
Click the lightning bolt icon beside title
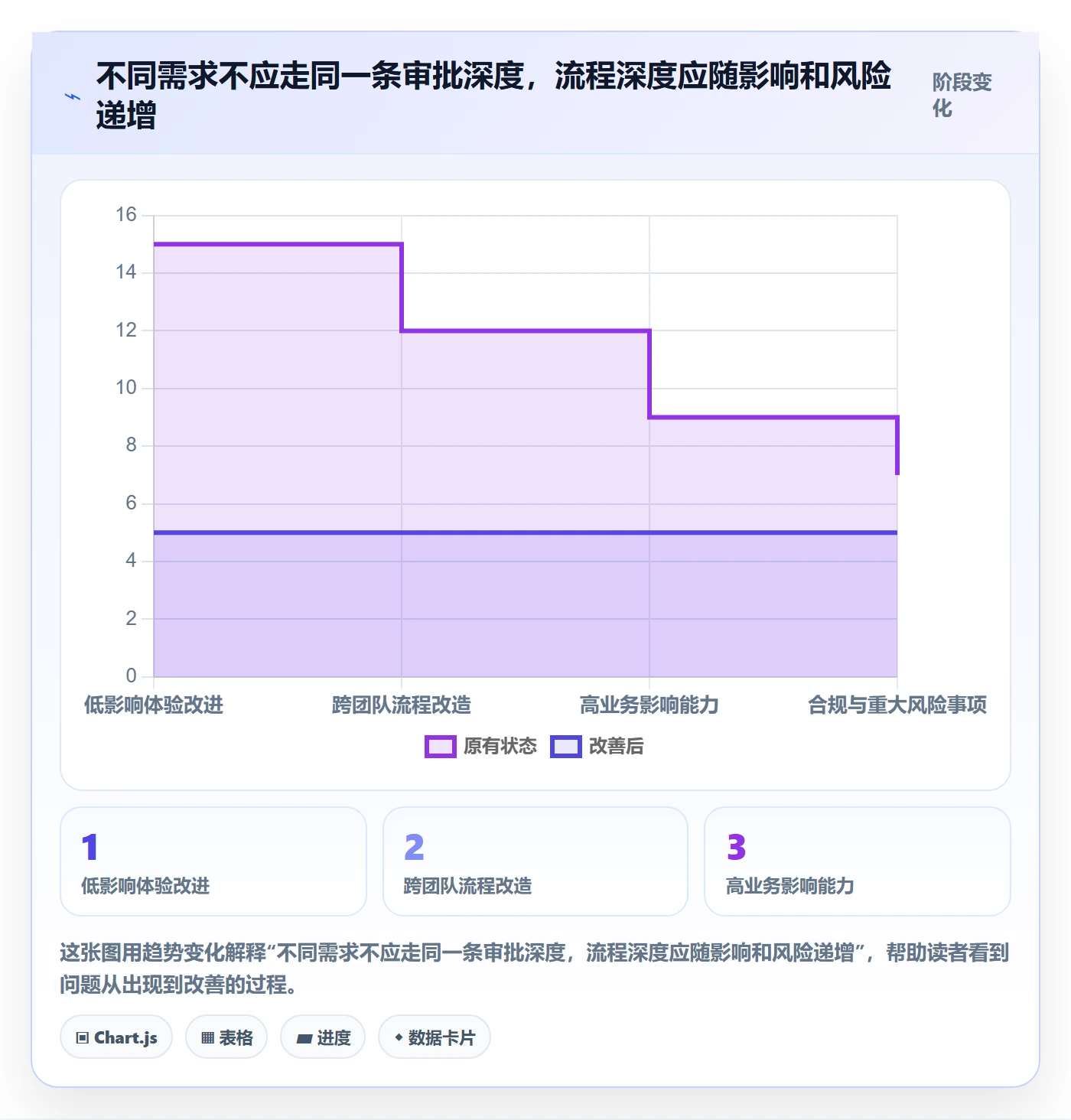[72, 96]
